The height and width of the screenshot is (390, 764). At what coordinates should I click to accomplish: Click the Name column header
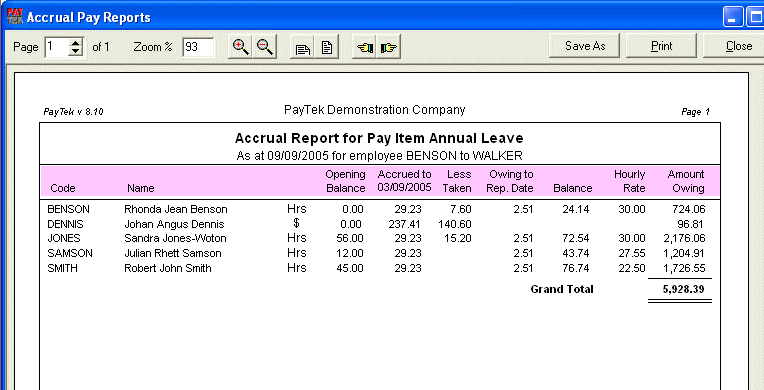[x=140, y=188]
